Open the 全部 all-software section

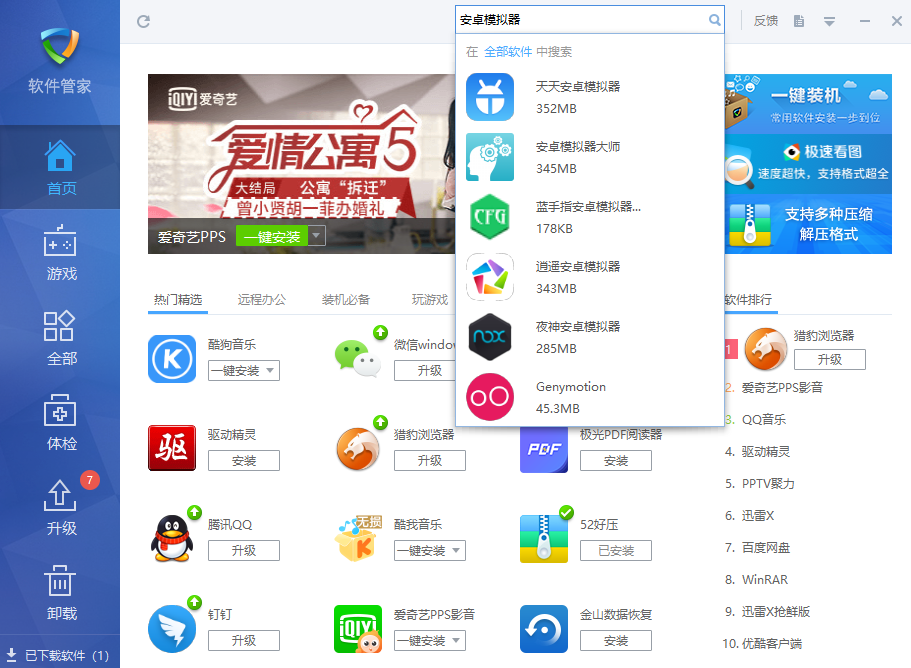click(x=60, y=338)
